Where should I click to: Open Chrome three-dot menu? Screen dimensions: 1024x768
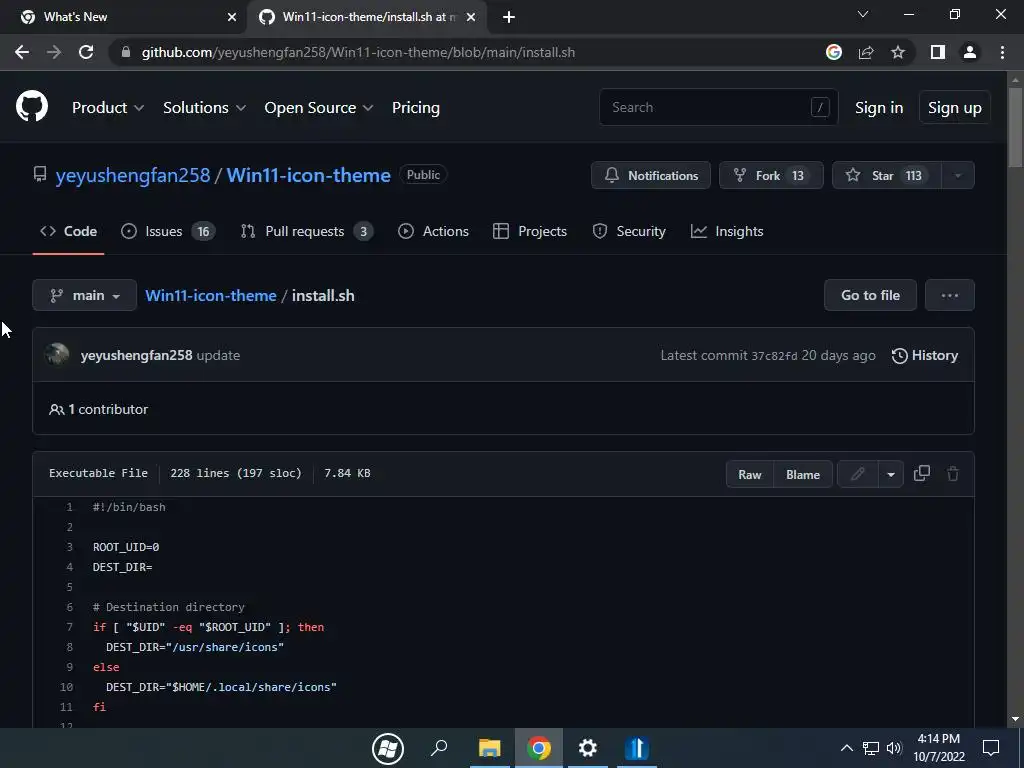[x=1002, y=52]
